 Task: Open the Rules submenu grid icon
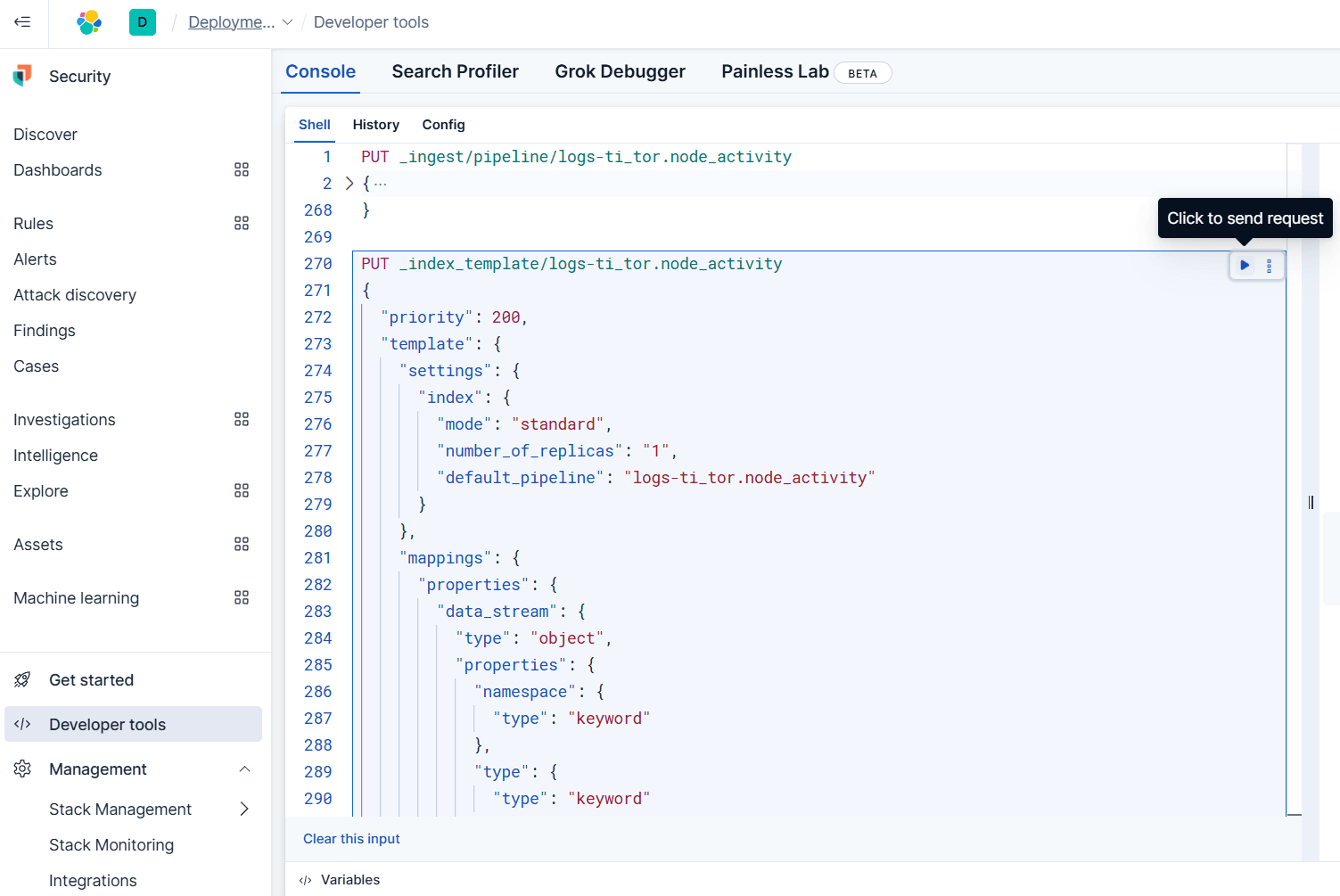pos(242,223)
